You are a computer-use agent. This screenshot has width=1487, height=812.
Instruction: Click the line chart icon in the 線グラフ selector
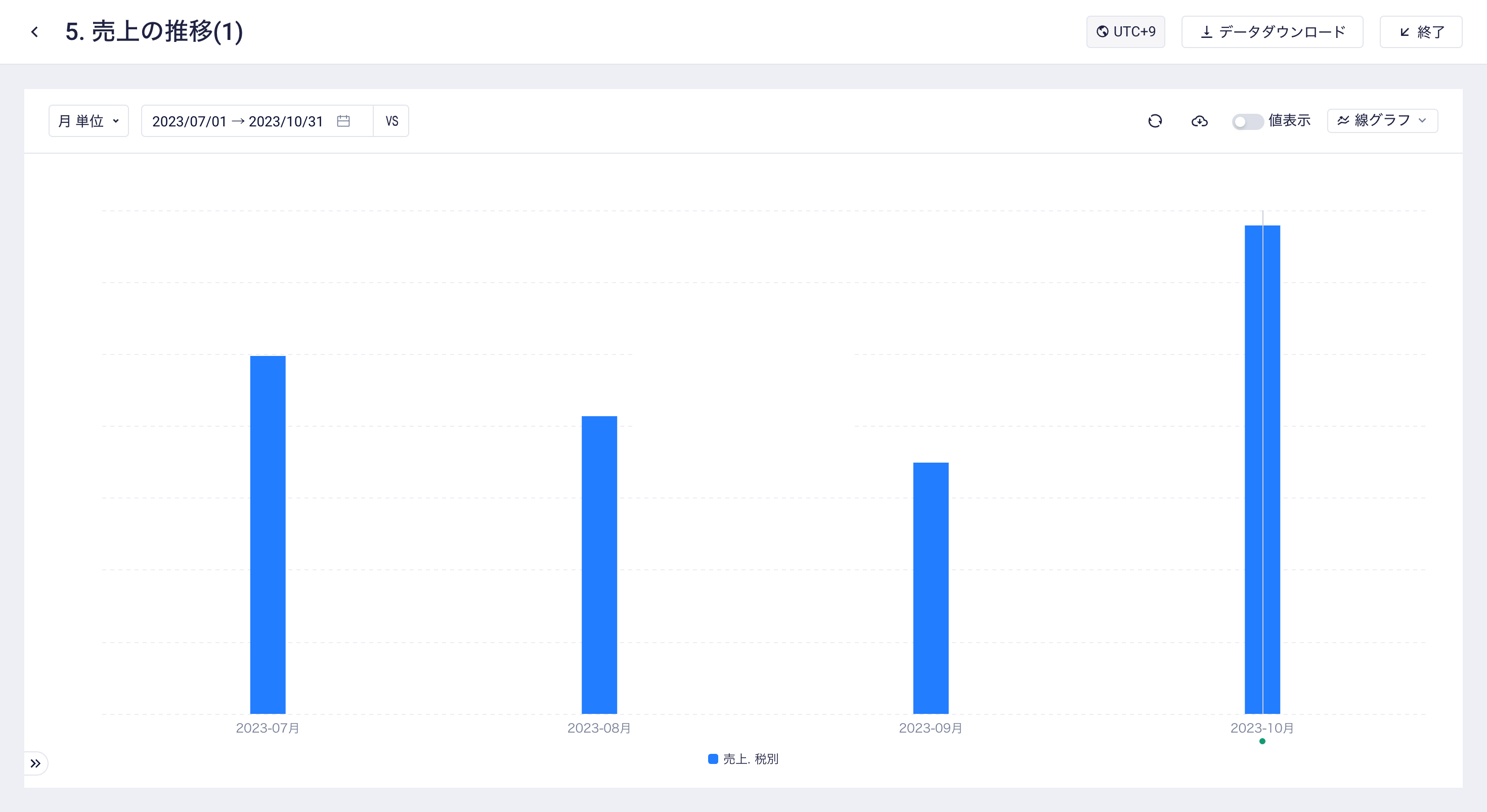coord(1343,120)
